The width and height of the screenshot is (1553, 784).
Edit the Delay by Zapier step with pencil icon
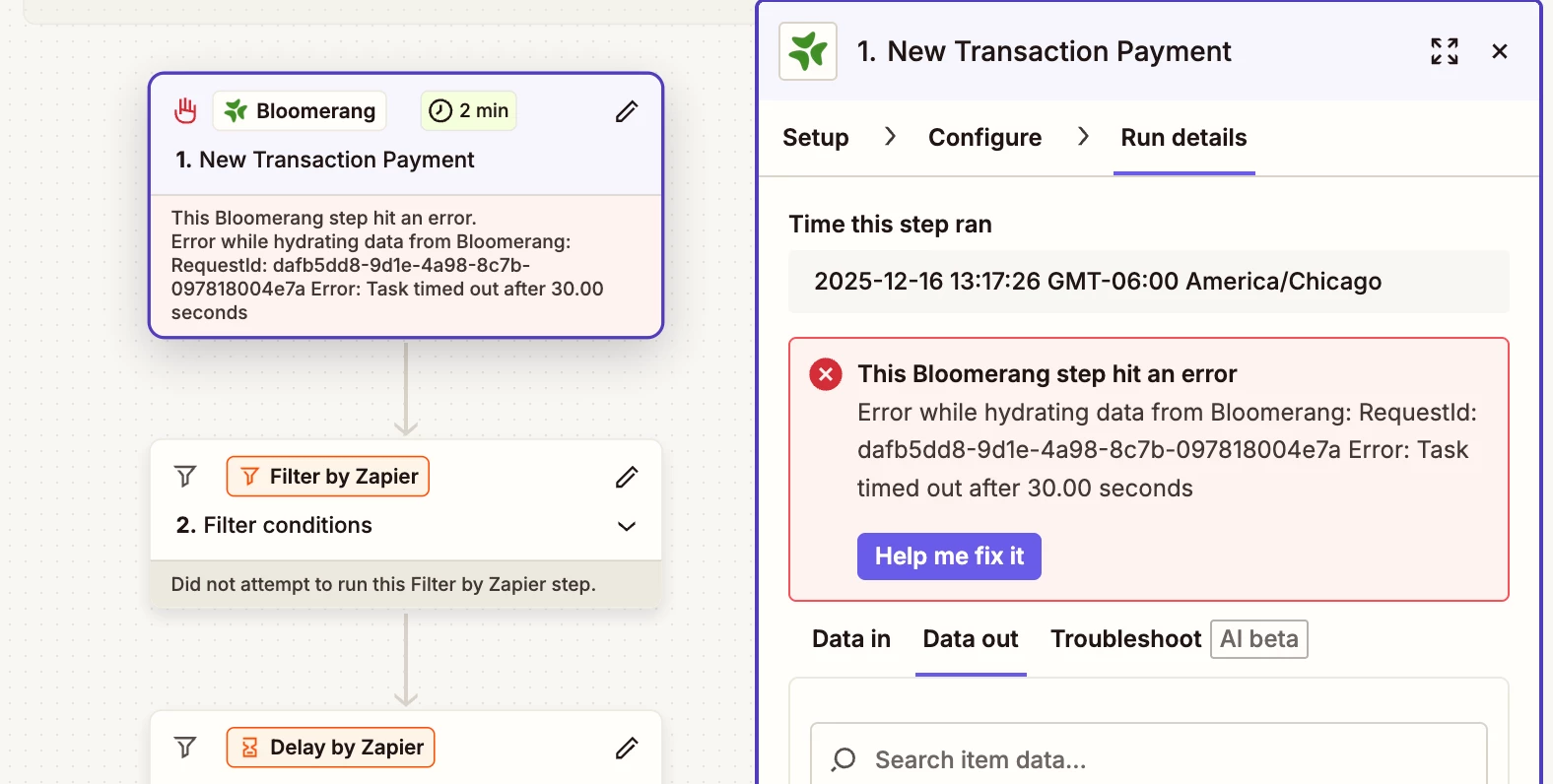627,748
